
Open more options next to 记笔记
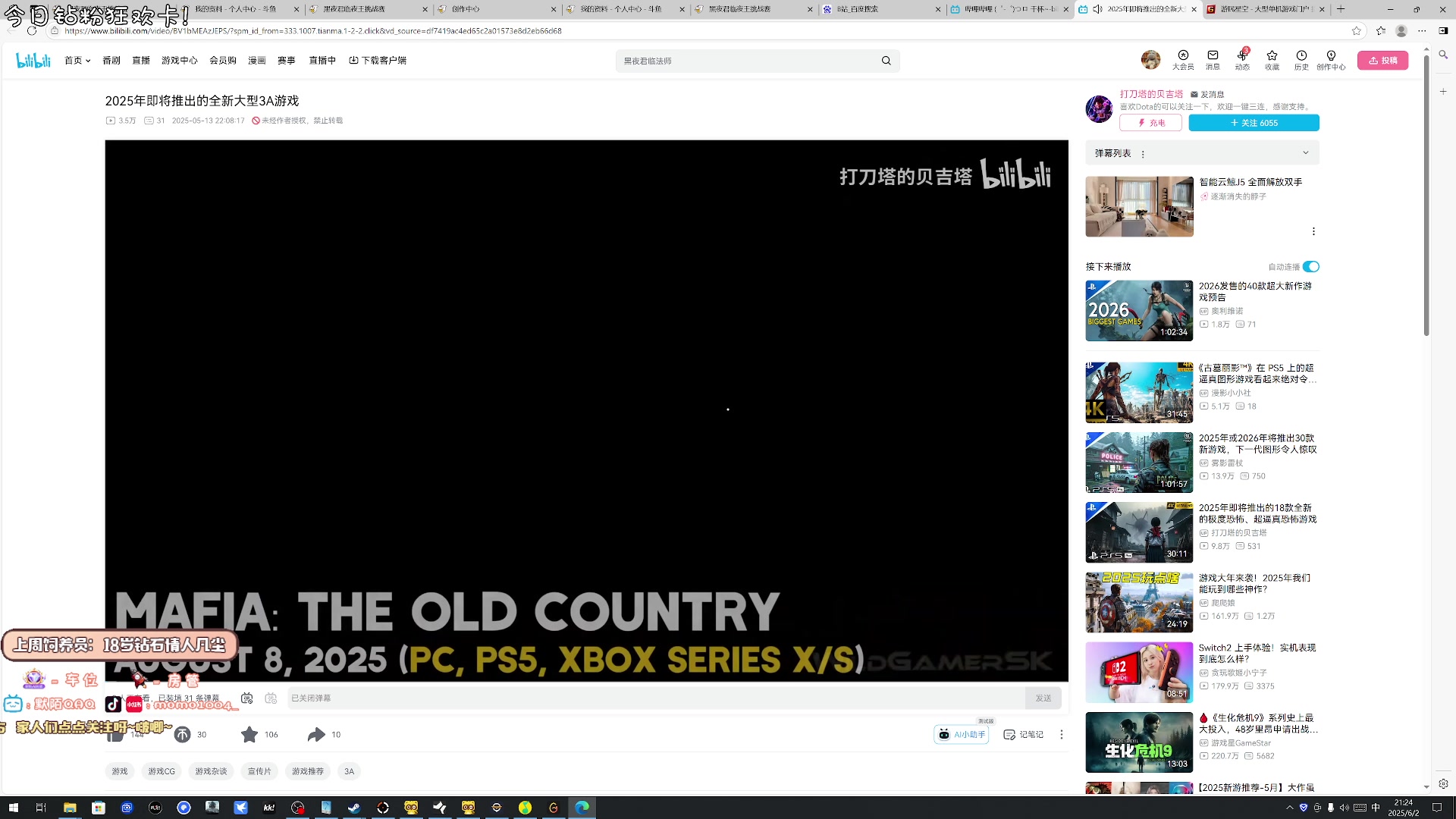pos(1061,734)
